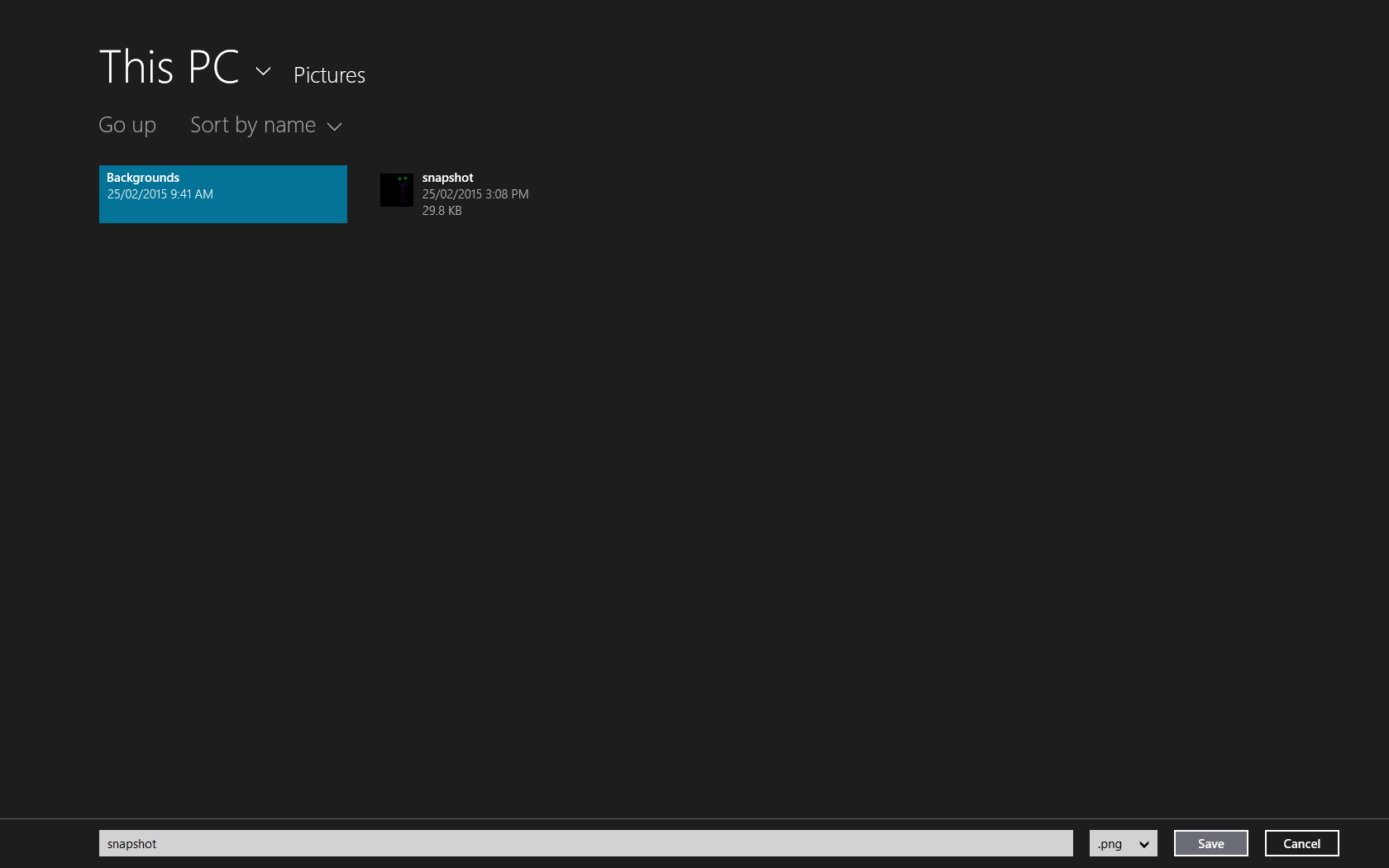
Task: Click the snapshot image thumbnail
Action: (396, 190)
